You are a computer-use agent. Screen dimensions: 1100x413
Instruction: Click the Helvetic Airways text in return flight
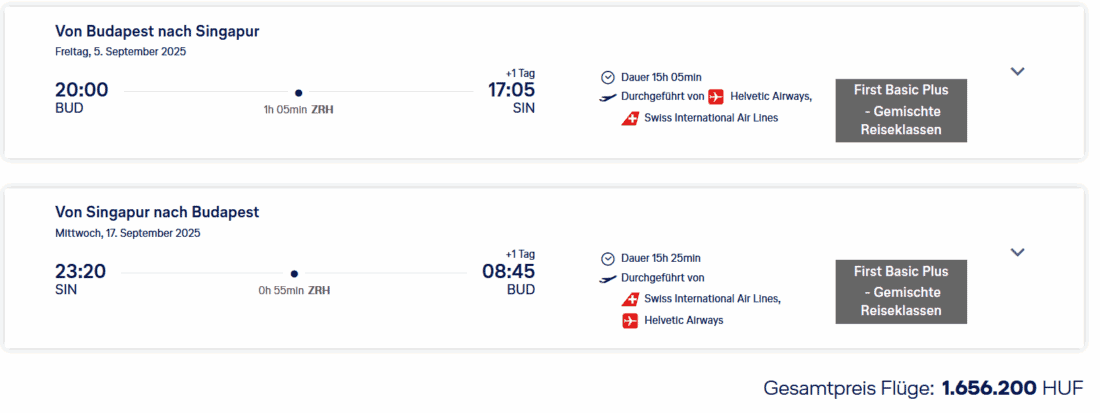point(683,320)
